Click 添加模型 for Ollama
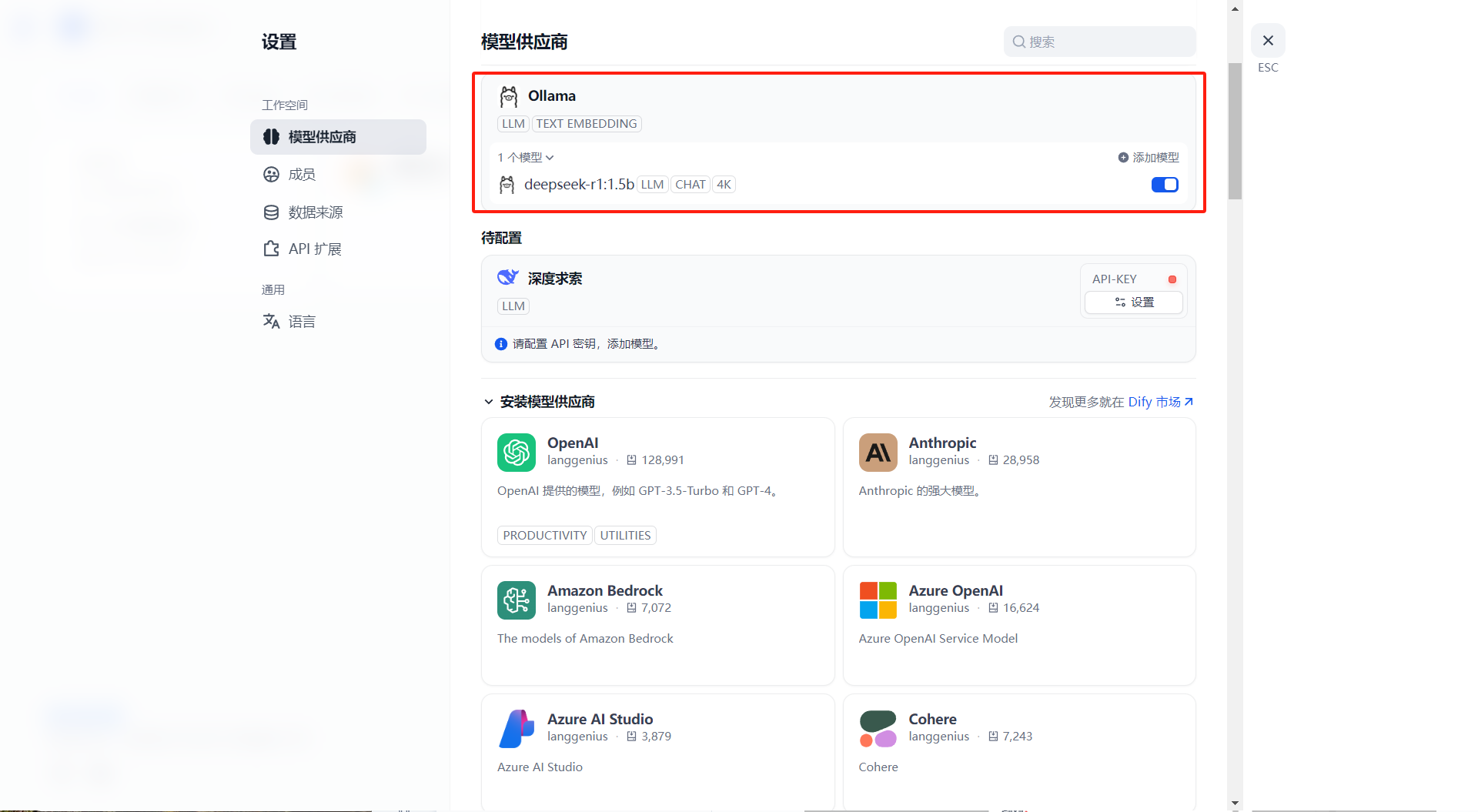The height and width of the screenshot is (812, 1478). [x=1149, y=157]
